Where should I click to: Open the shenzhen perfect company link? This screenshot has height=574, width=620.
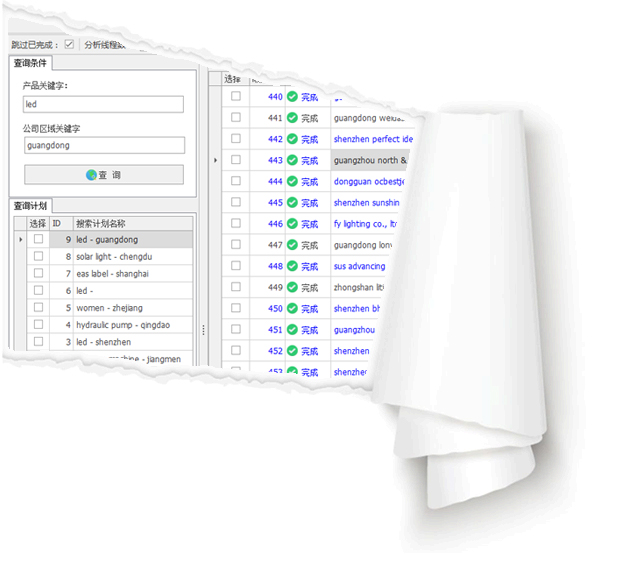tap(372, 139)
